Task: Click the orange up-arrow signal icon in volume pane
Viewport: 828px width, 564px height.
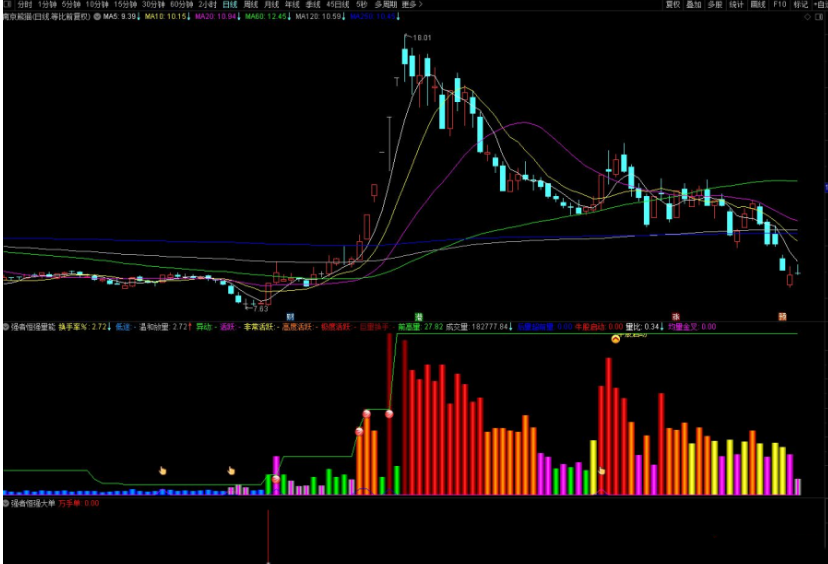Action: [x=615, y=339]
